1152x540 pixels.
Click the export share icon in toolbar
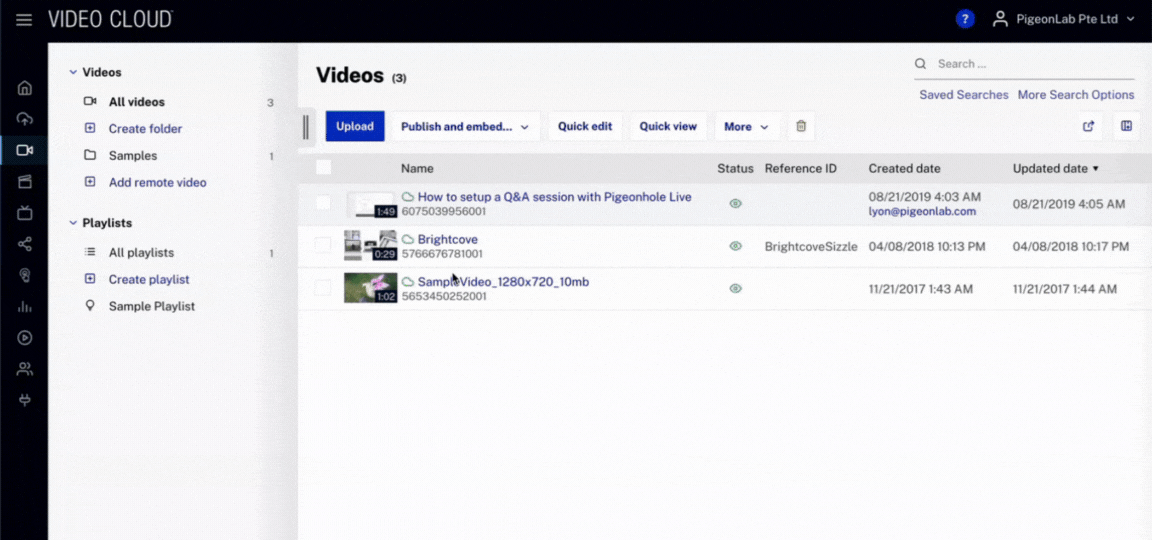pyautogui.click(x=1089, y=126)
